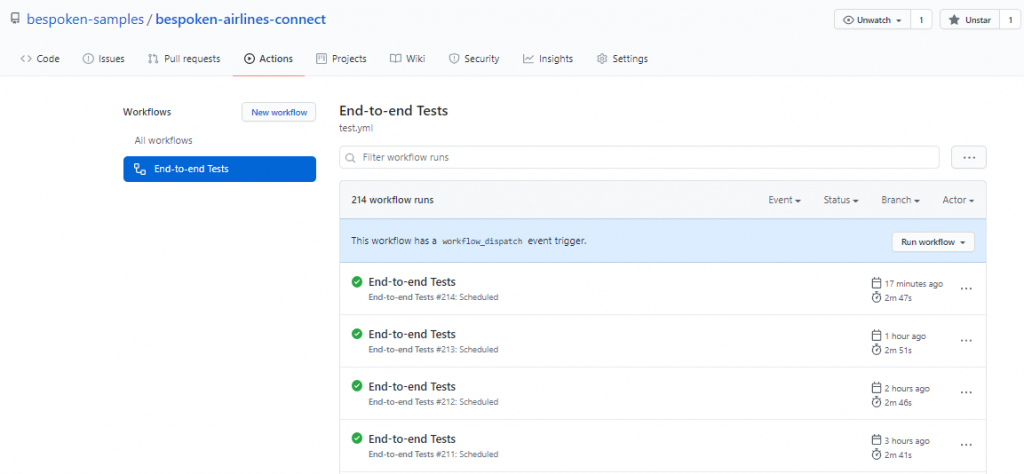Open the ellipsis menu next to filter box
The height and width of the screenshot is (474, 1024).
point(968,157)
